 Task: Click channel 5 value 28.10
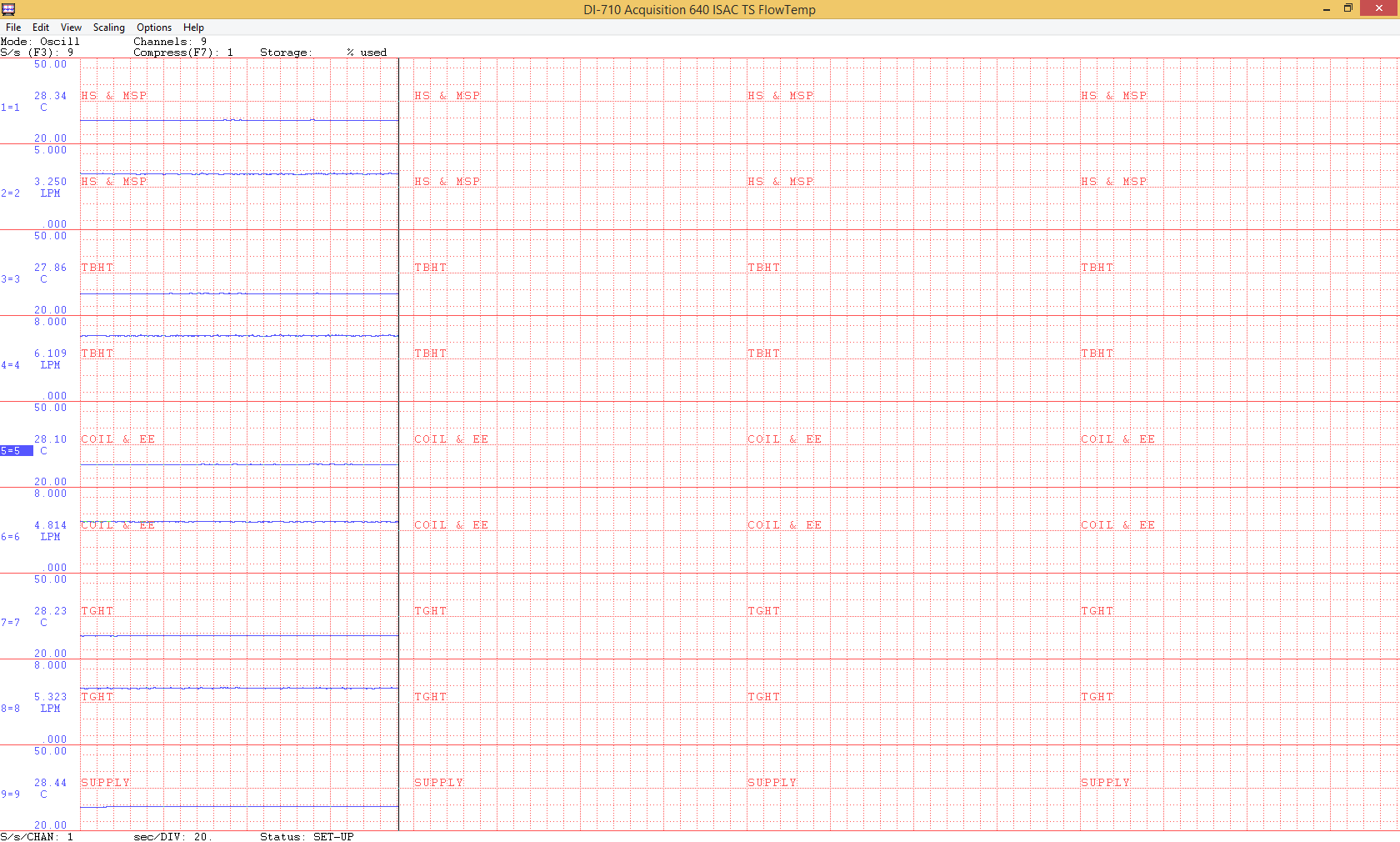click(50, 439)
